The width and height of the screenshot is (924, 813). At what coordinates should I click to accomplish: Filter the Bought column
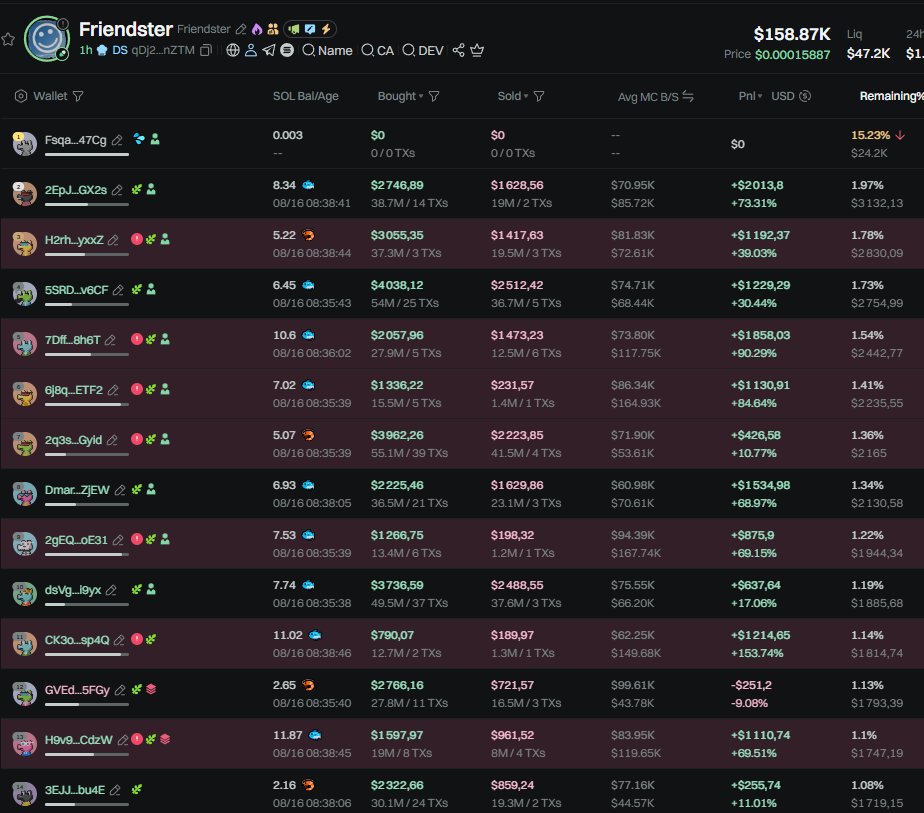pyautogui.click(x=434, y=96)
